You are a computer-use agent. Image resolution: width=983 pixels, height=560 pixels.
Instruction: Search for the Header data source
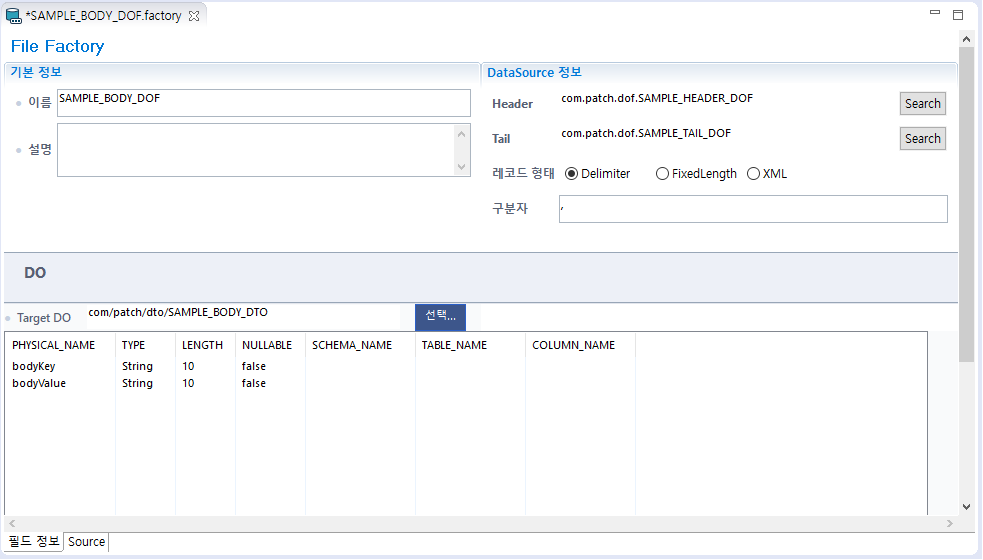click(x=922, y=103)
